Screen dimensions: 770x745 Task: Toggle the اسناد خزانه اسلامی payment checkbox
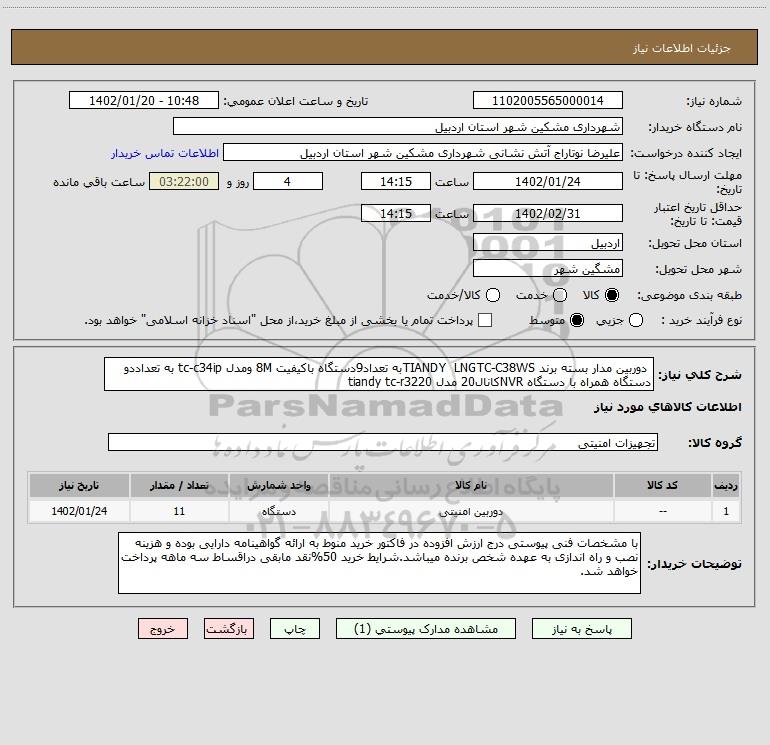tap(485, 320)
